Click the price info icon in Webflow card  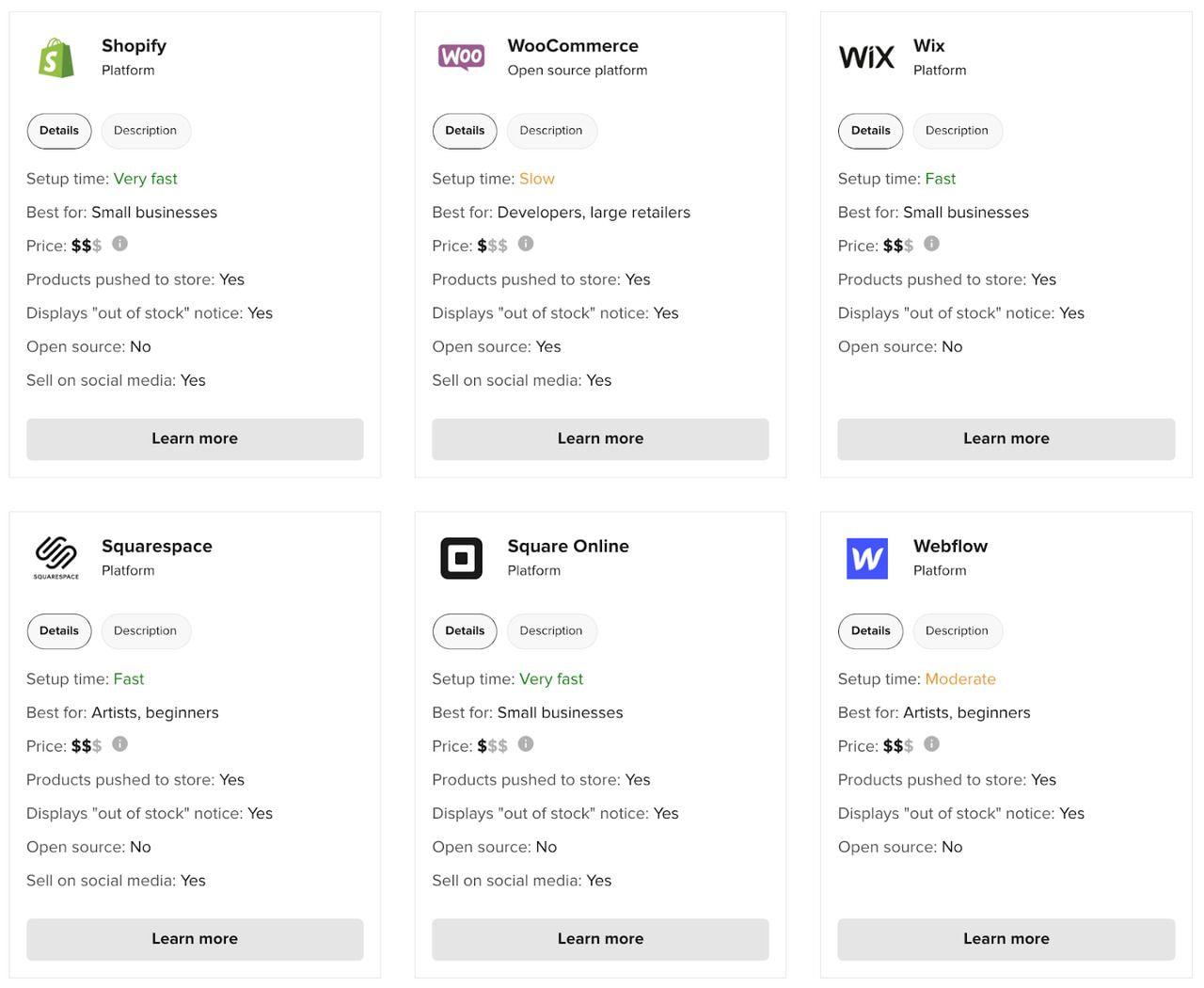(931, 744)
